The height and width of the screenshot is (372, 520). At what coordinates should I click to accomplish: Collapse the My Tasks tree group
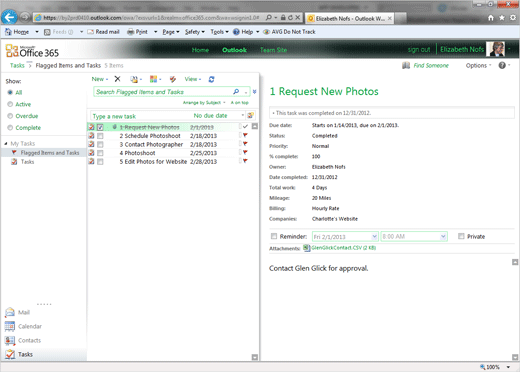coord(6,143)
